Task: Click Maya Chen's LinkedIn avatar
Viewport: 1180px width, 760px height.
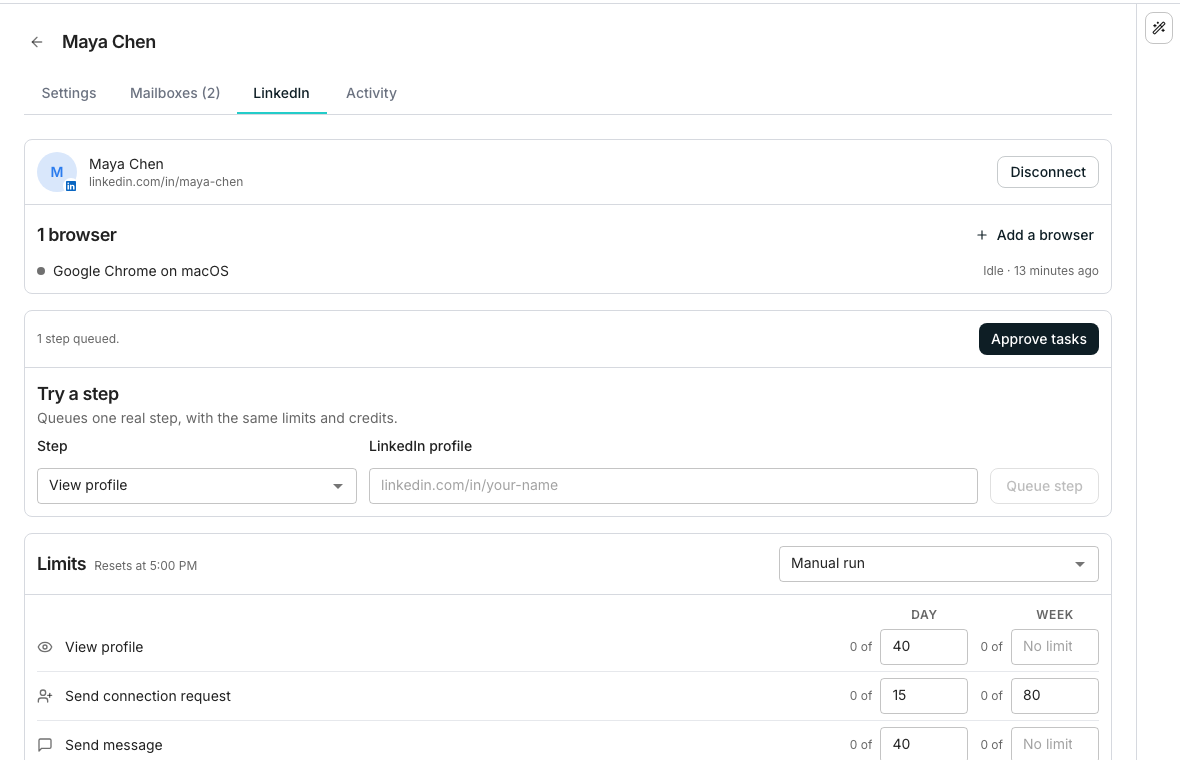Action: pos(57,172)
